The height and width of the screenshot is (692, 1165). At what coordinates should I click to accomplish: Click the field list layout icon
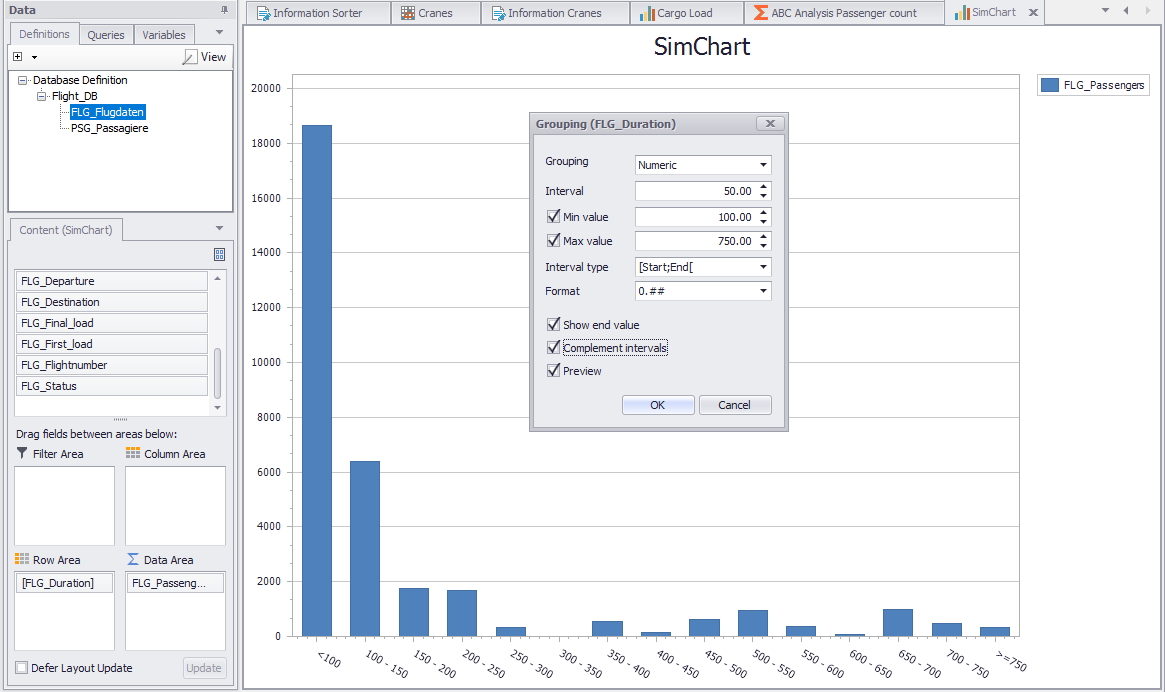tap(220, 254)
